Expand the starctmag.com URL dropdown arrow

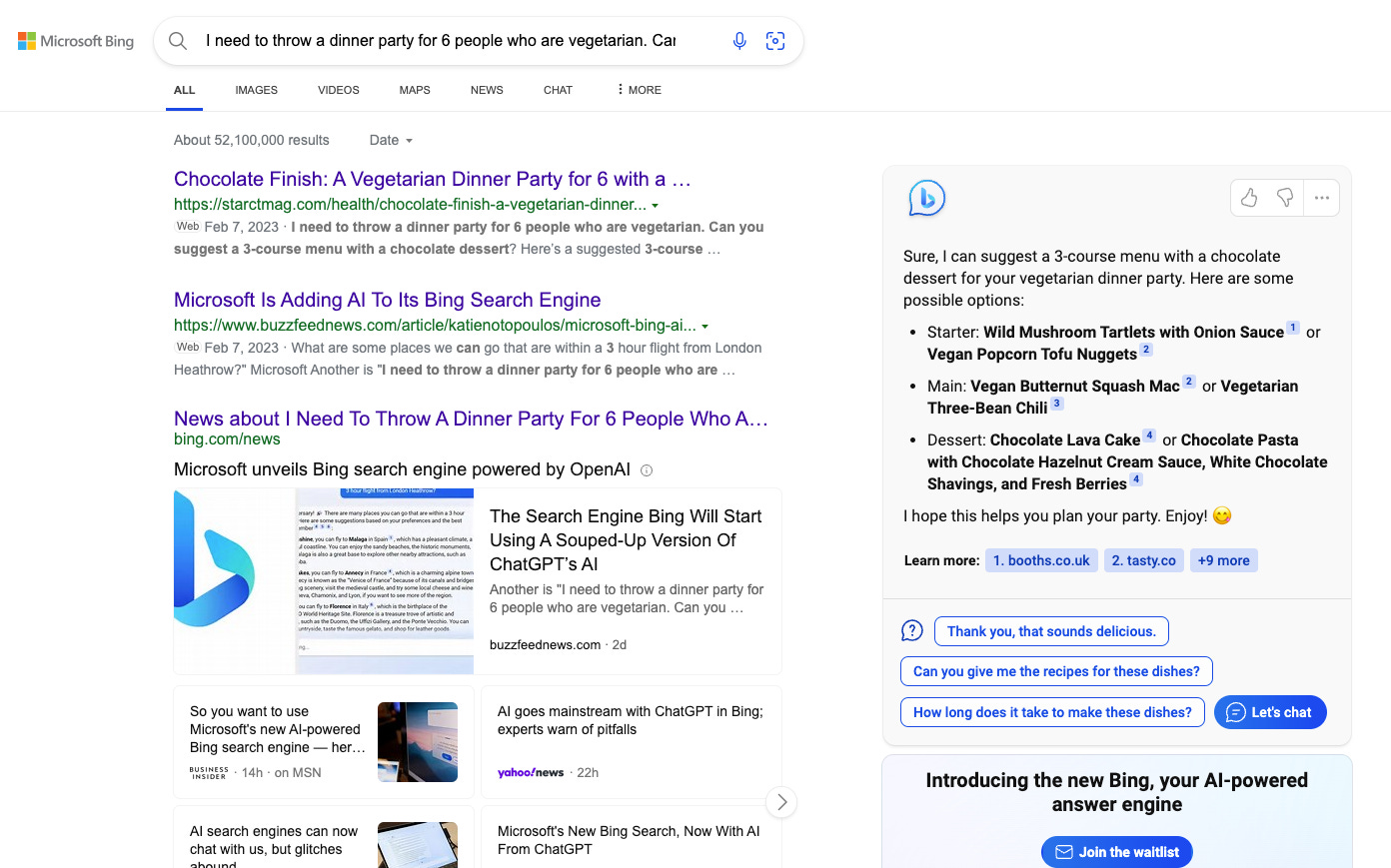(x=656, y=206)
